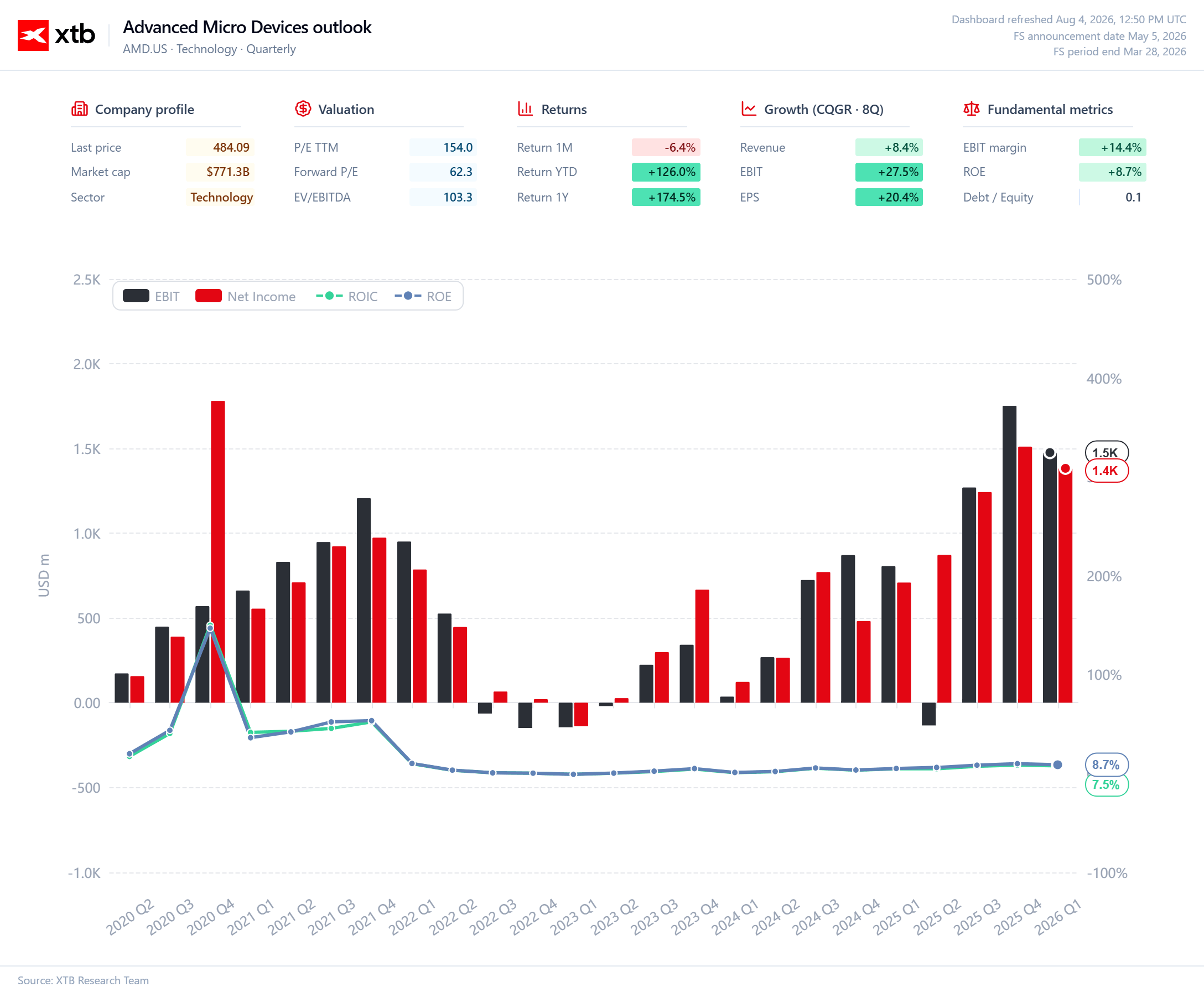Click the last ROE point at 2026 Q1
The height and width of the screenshot is (992, 1204).
[1058, 764]
